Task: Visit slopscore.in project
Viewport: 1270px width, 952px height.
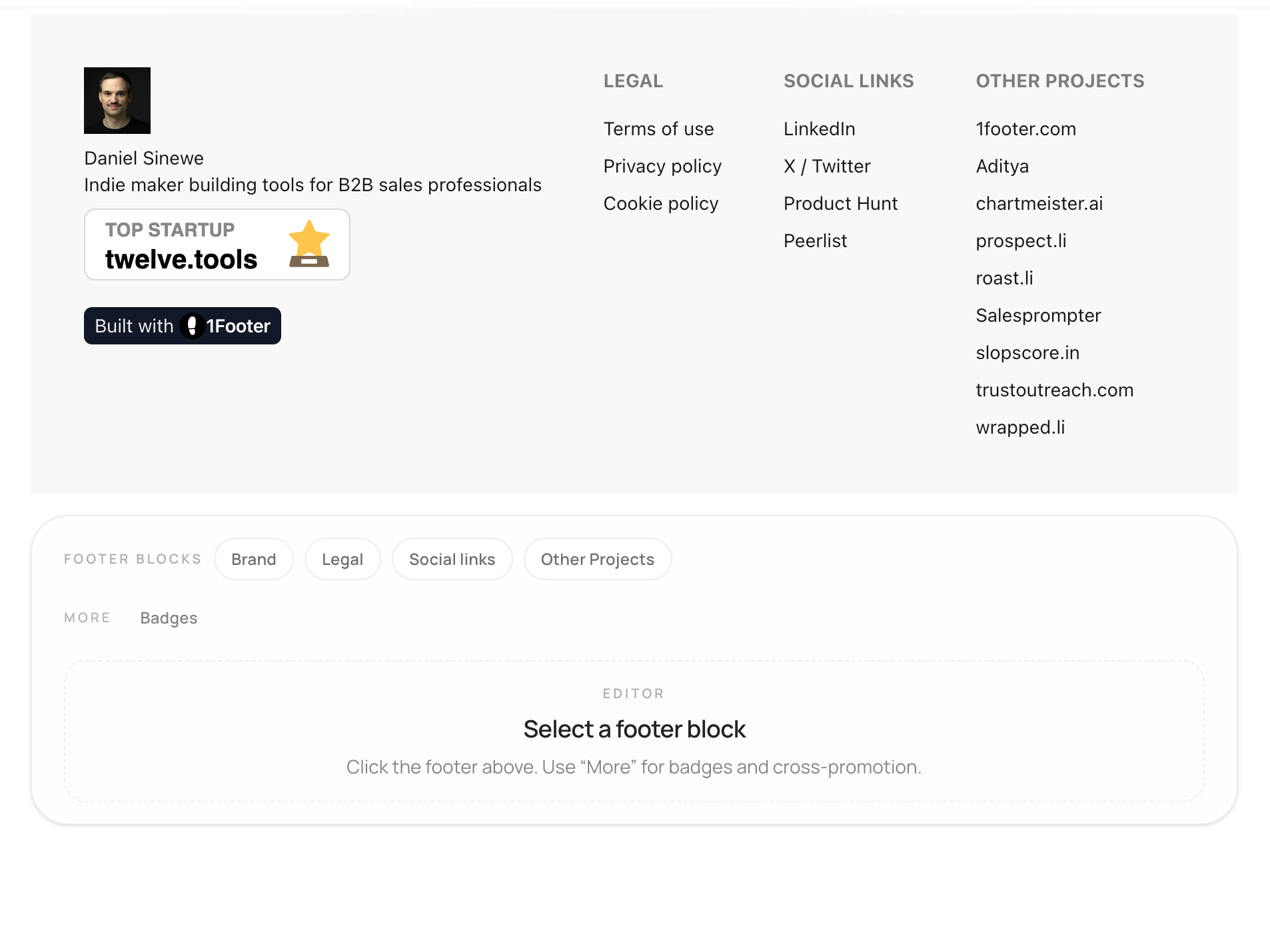Action: click(1027, 353)
